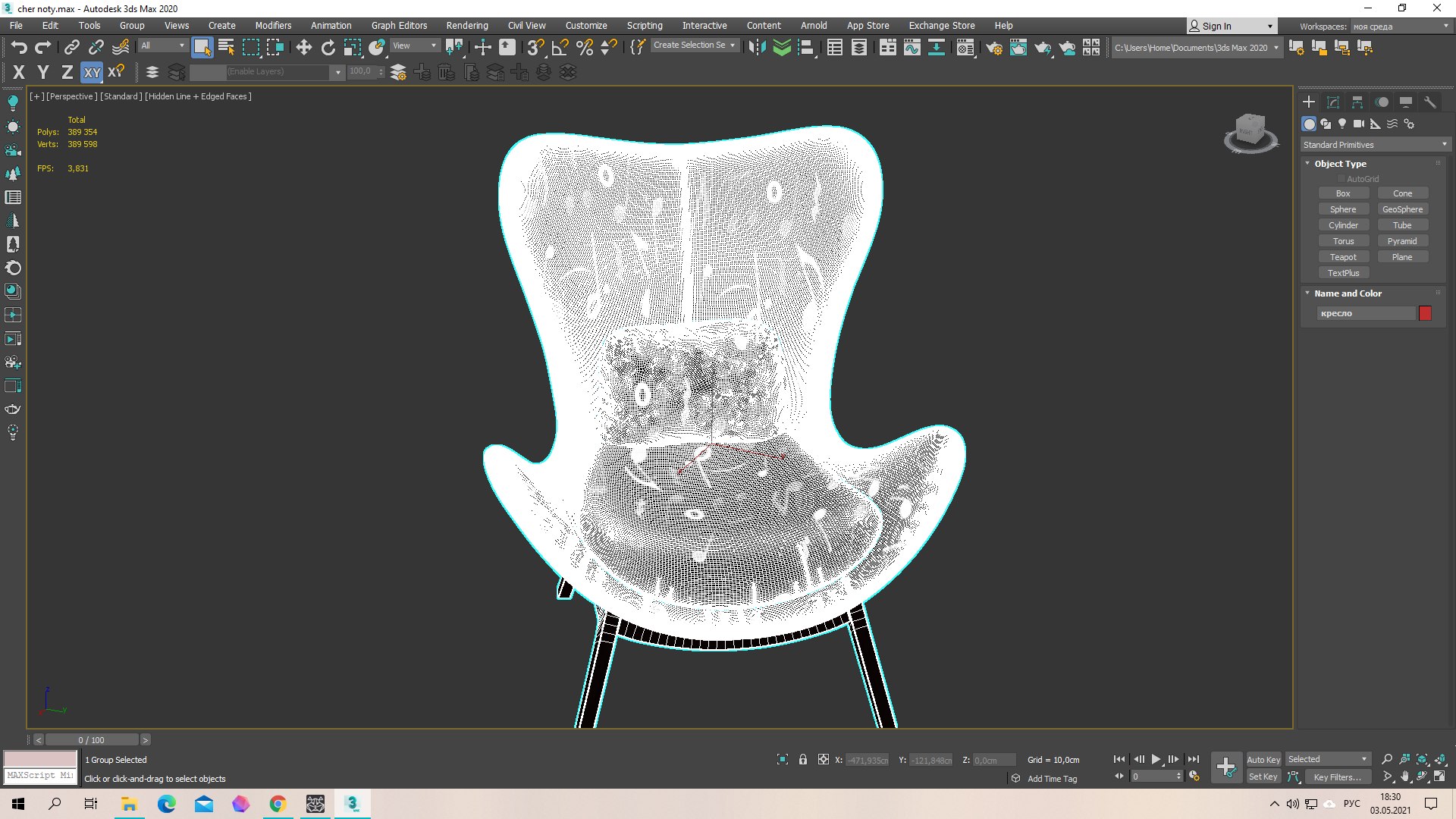Screen dimensions: 1456x819
Task: Click the Select by Name icon
Action: point(226,48)
